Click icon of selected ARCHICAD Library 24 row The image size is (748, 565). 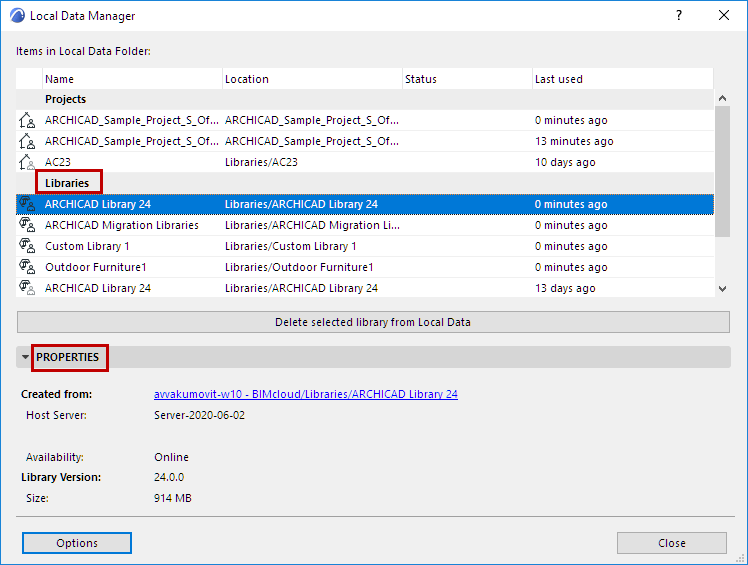27,204
